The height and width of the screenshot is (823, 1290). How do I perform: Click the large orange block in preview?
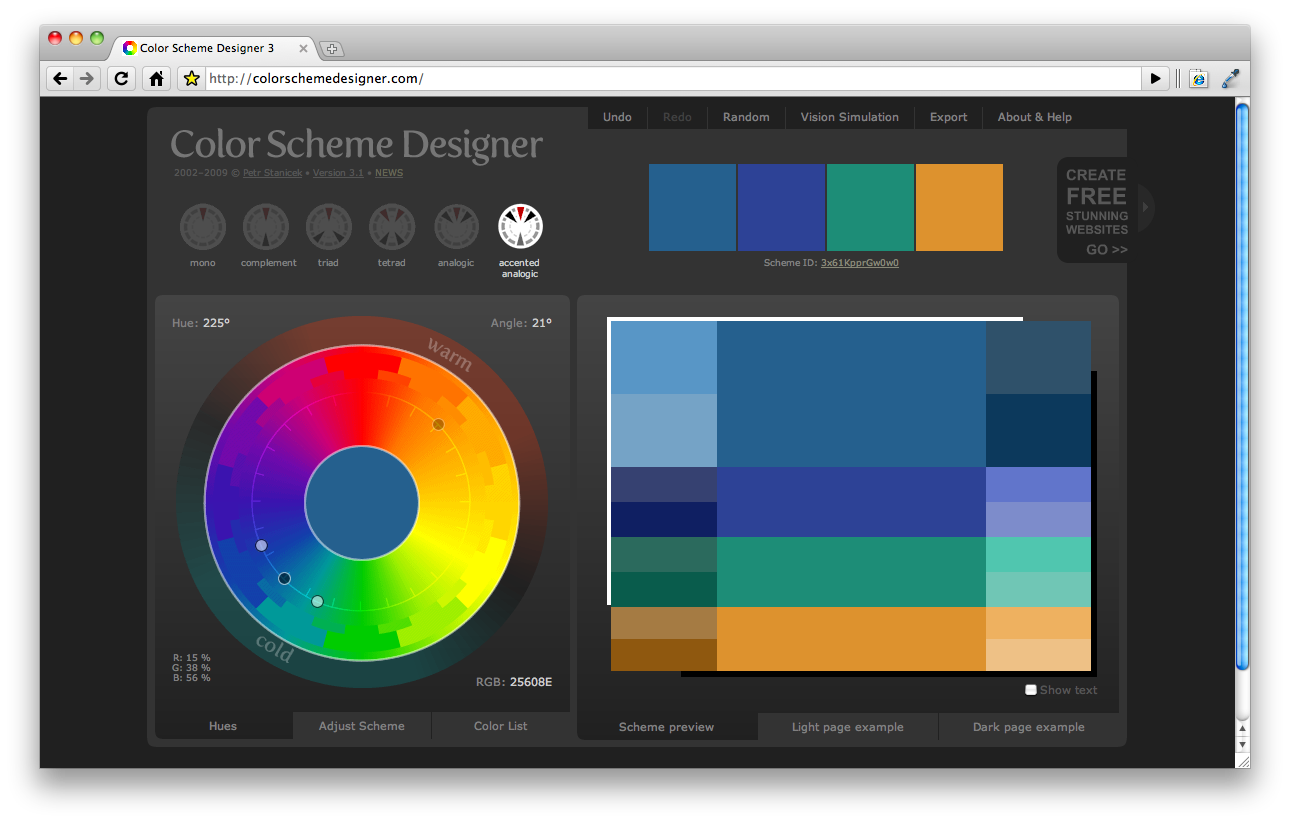tap(851, 639)
